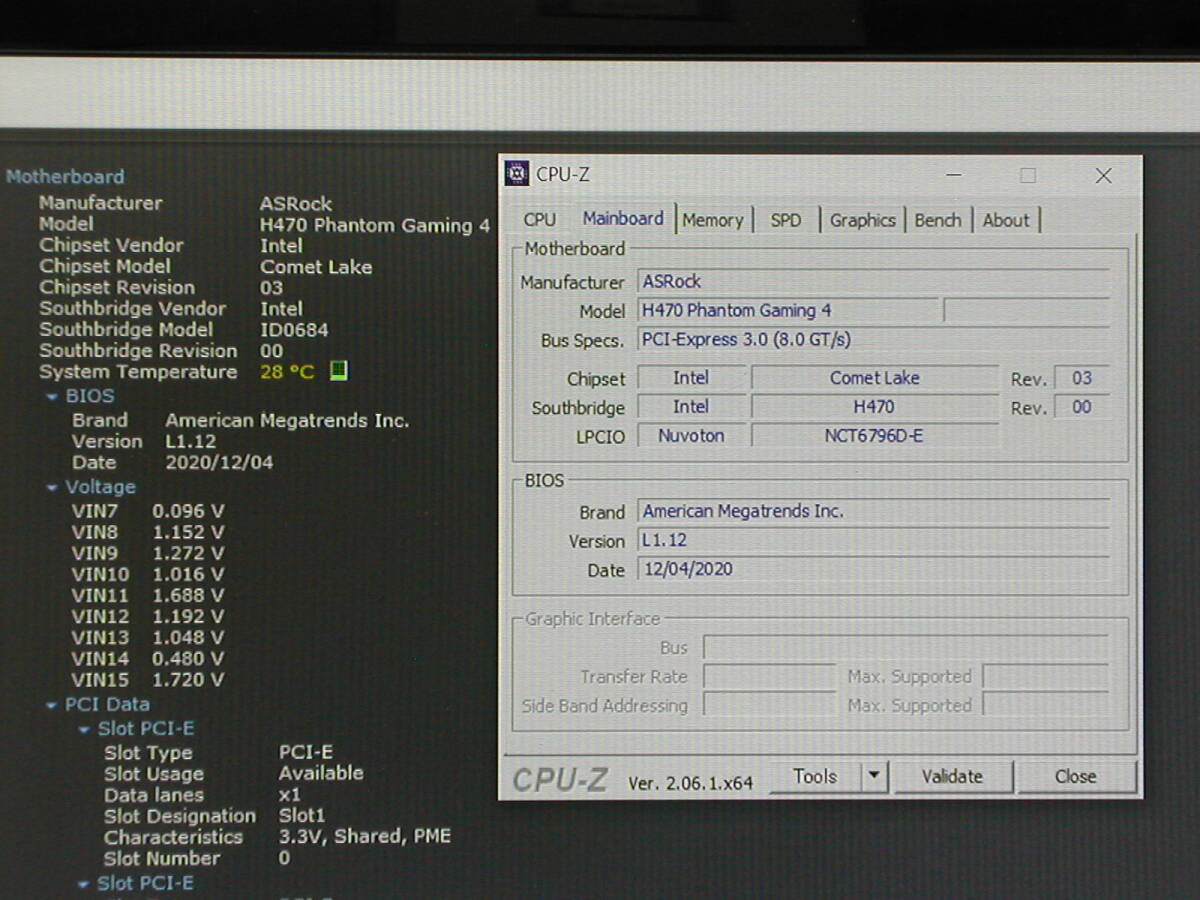This screenshot has height=900, width=1200.
Task: Click the VIN9 1.272 V row
Action: tap(147, 554)
